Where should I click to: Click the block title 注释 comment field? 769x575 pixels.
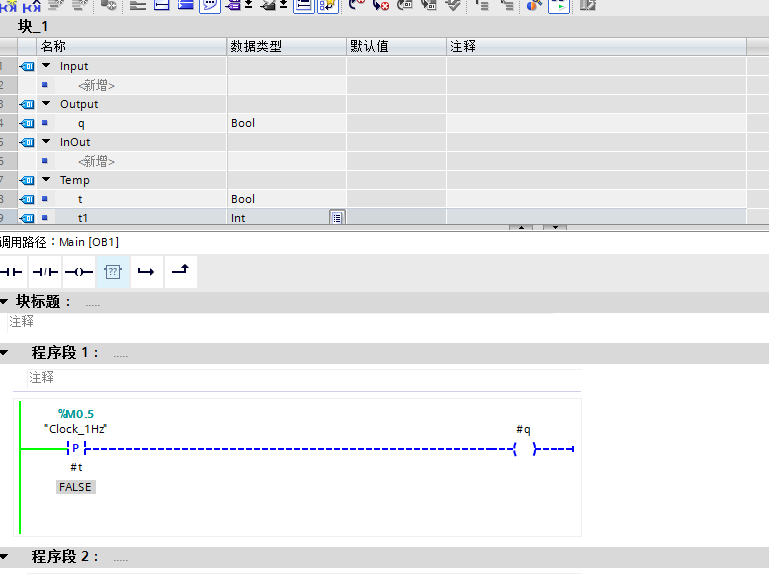281,322
